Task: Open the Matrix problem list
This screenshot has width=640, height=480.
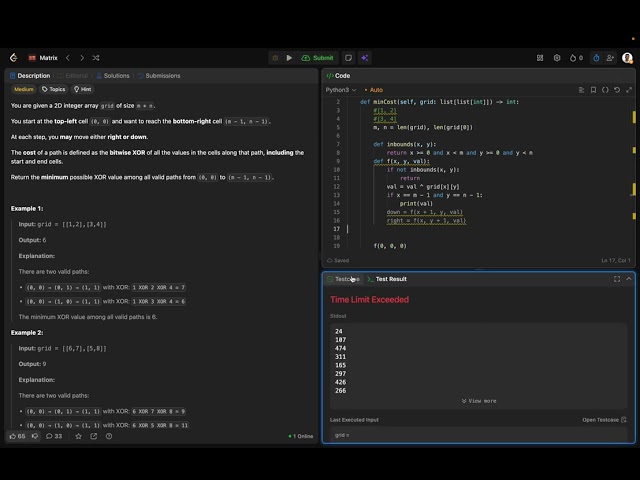Action: coord(43,58)
